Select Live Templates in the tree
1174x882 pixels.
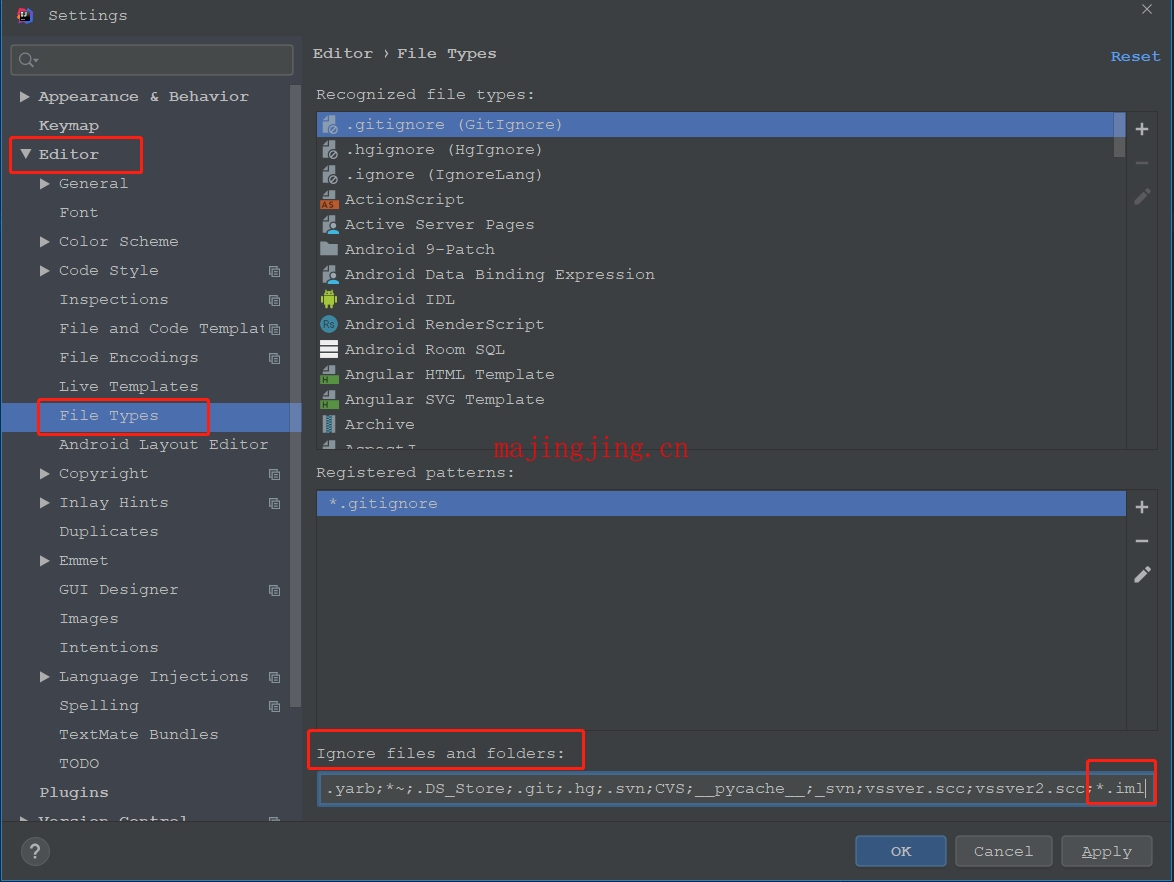(x=129, y=387)
